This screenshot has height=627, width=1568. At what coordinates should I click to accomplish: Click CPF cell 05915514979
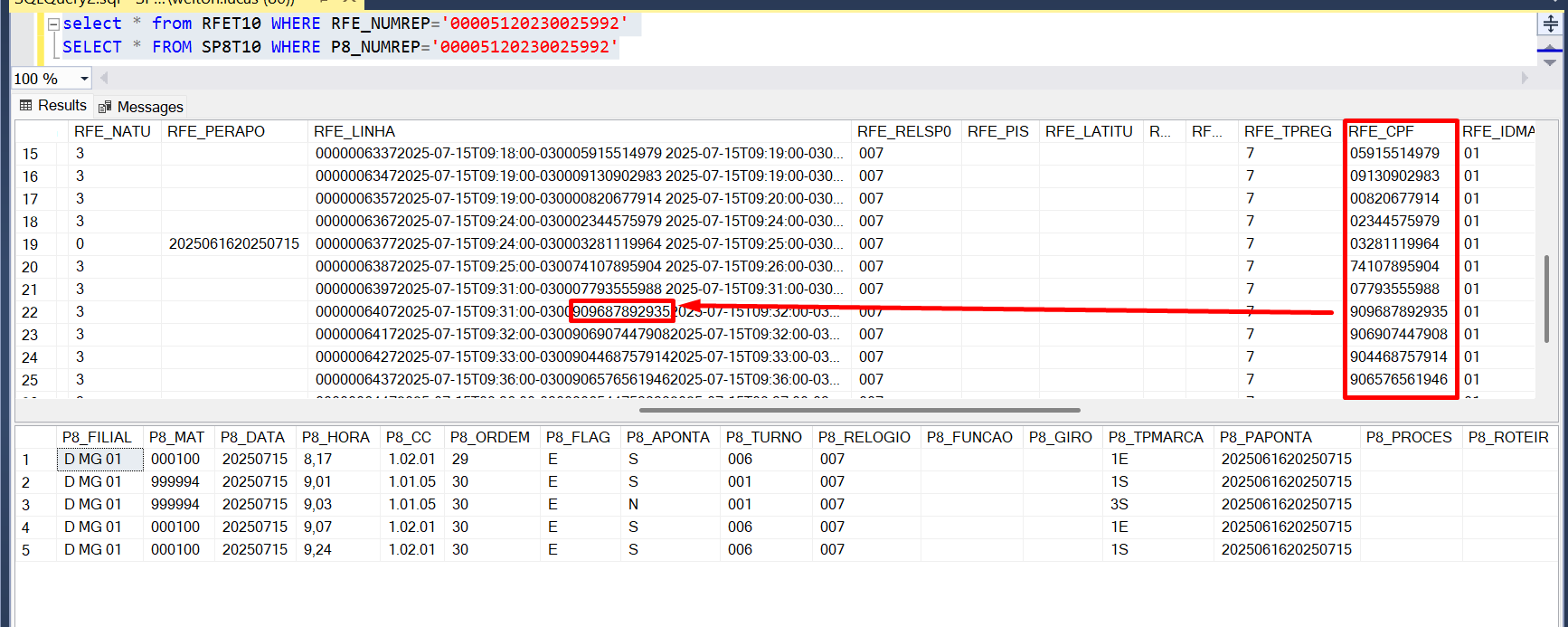[1400, 154]
